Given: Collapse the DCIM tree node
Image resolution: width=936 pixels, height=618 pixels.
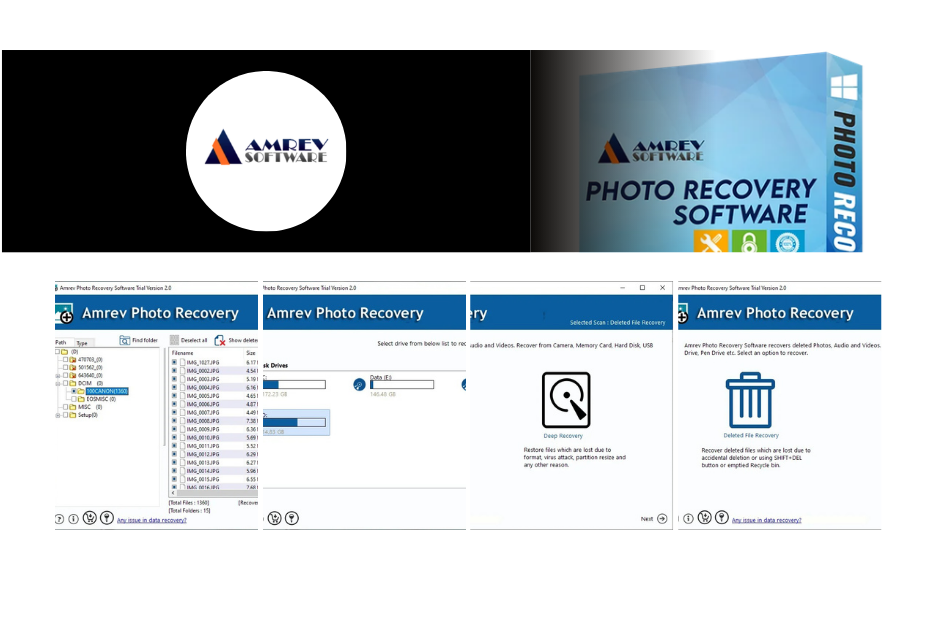Looking at the screenshot, I should click(x=58, y=382).
